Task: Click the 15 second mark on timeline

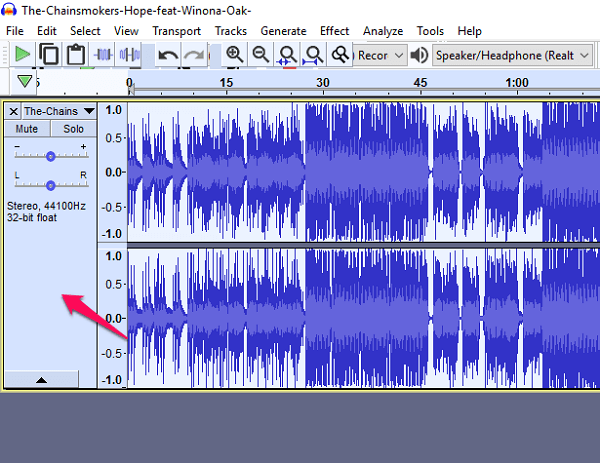Action: tap(226, 83)
